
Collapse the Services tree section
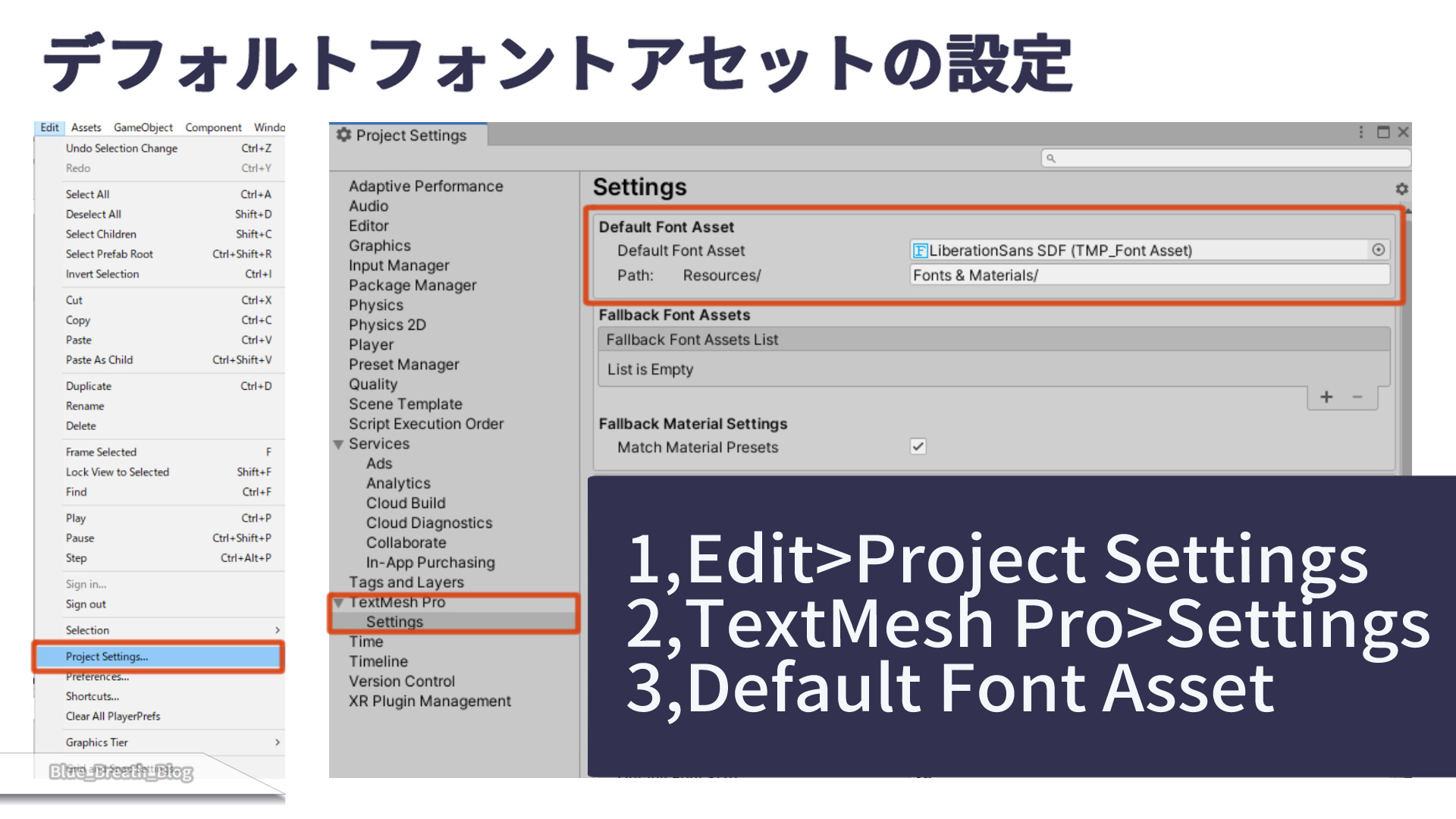339,444
